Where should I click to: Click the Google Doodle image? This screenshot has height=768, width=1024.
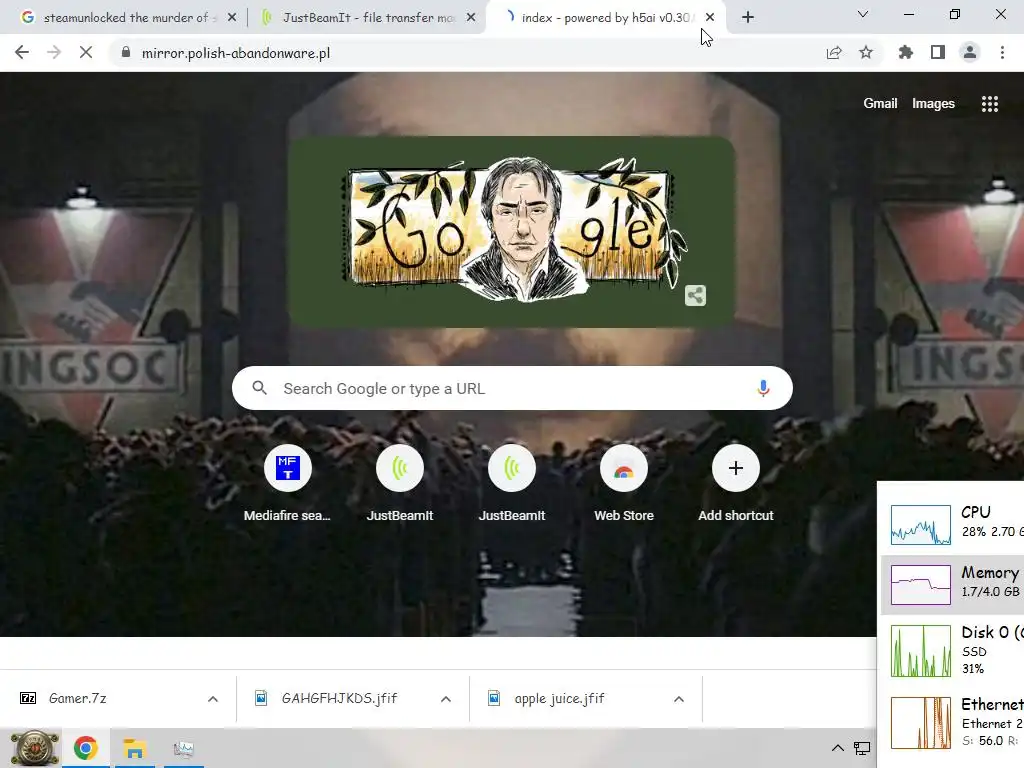(x=511, y=231)
